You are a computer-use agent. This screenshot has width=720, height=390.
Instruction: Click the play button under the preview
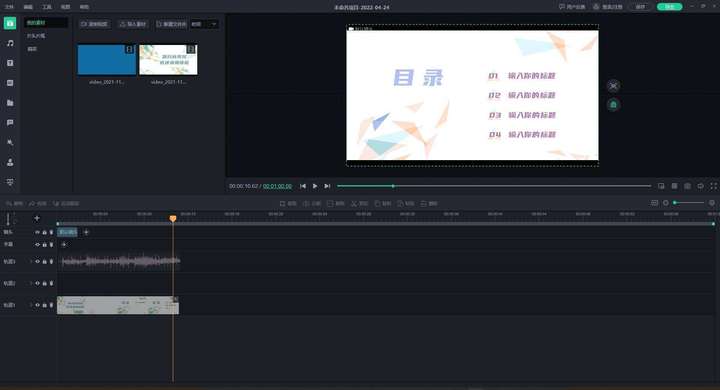coord(315,186)
